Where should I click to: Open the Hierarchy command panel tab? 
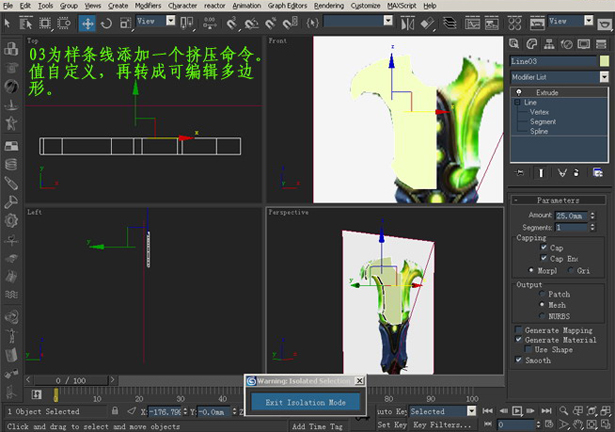[x=550, y=42]
